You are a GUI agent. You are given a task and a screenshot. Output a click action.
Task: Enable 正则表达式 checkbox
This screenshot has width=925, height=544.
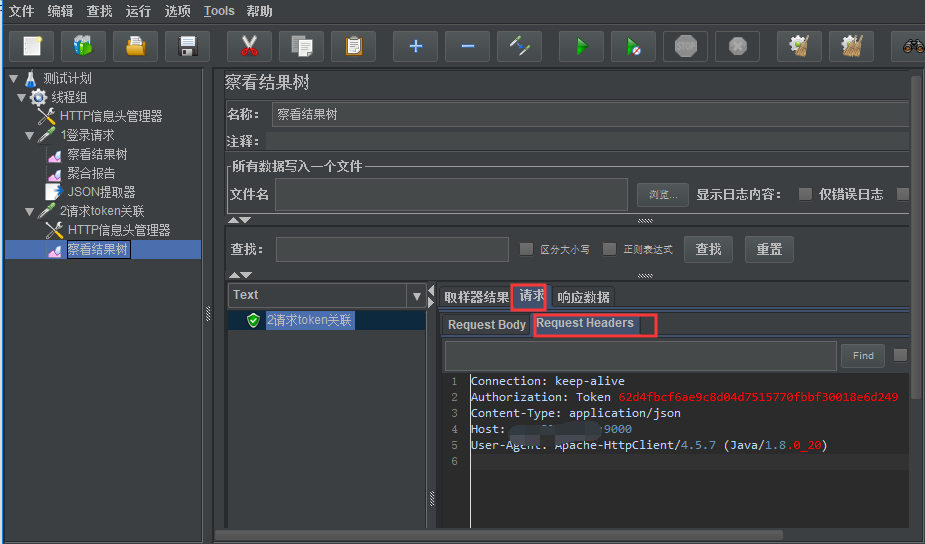tap(609, 249)
